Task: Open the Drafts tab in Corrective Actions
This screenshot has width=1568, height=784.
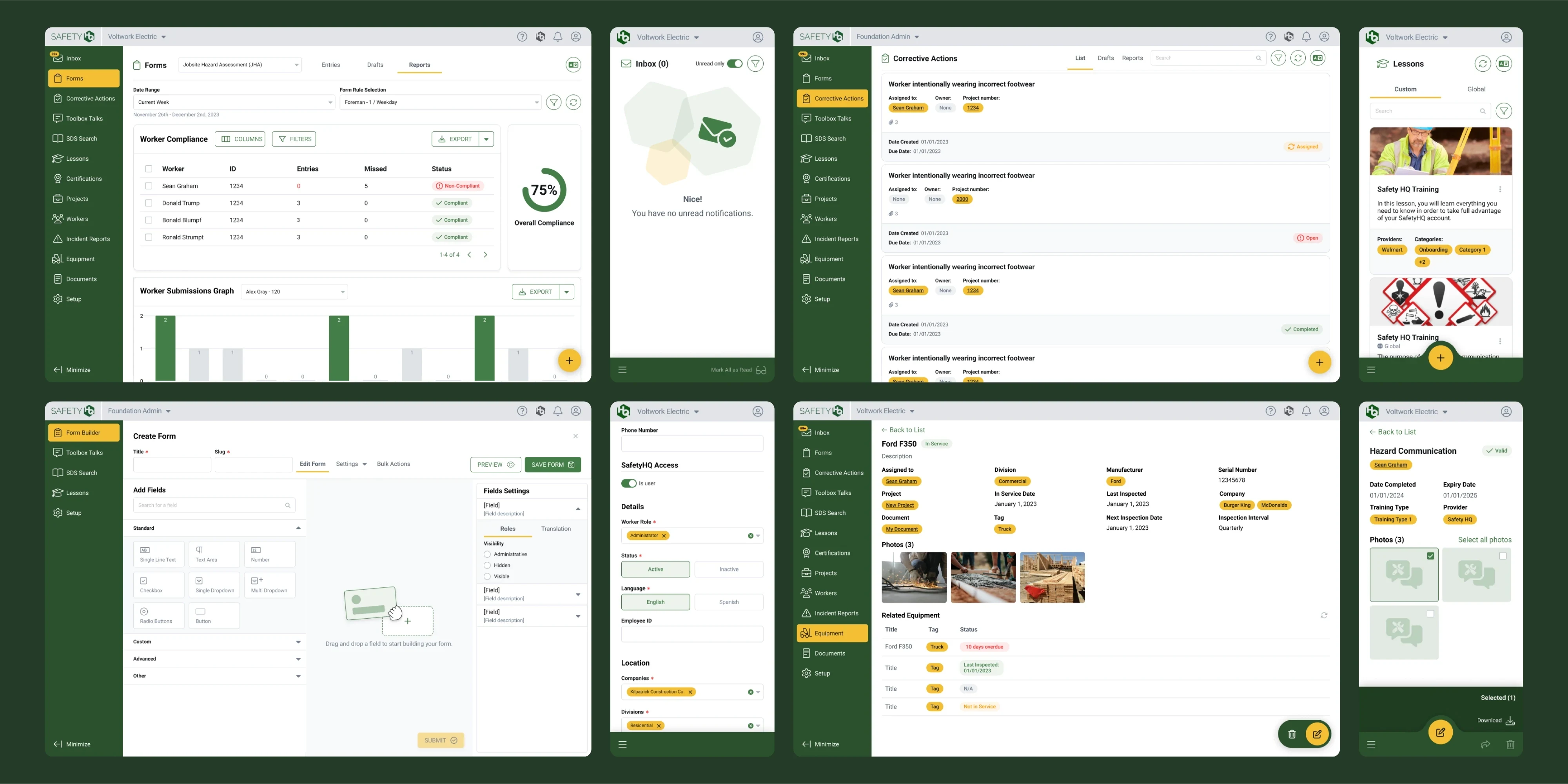Action: pyautogui.click(x=1105, y=58)
